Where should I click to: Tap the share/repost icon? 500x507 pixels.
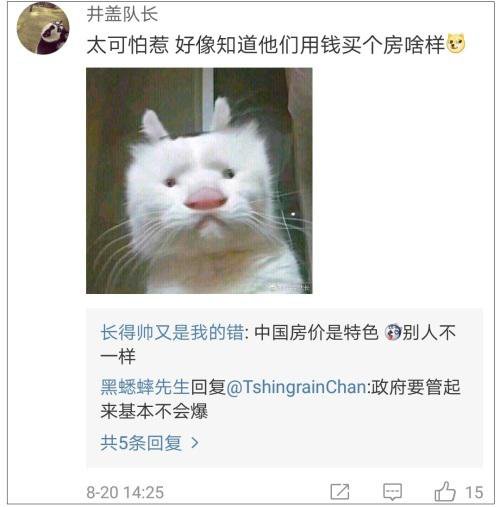coord(340,492)
